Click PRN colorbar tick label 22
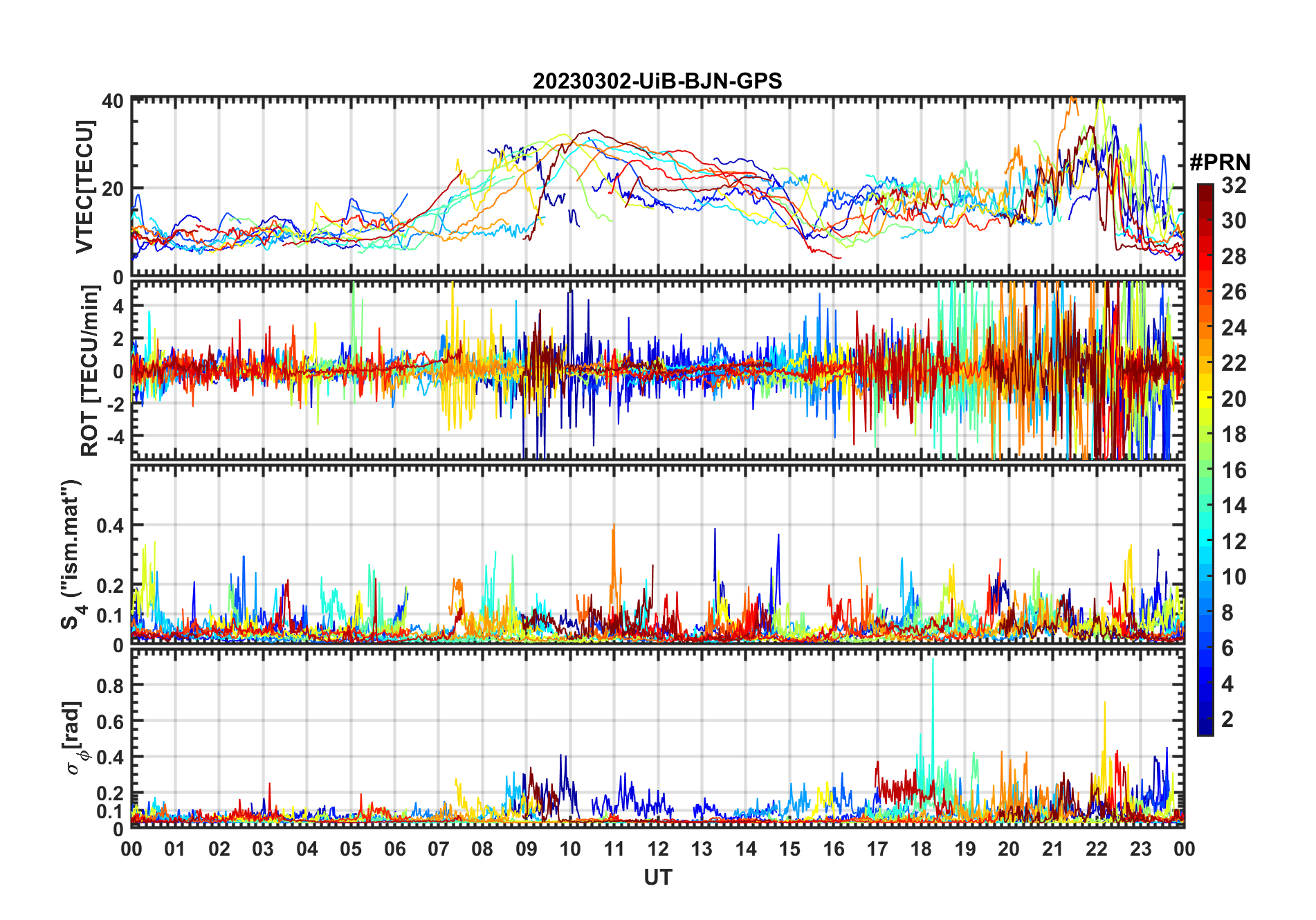The image size is (1316, 920). (1234, 363)
